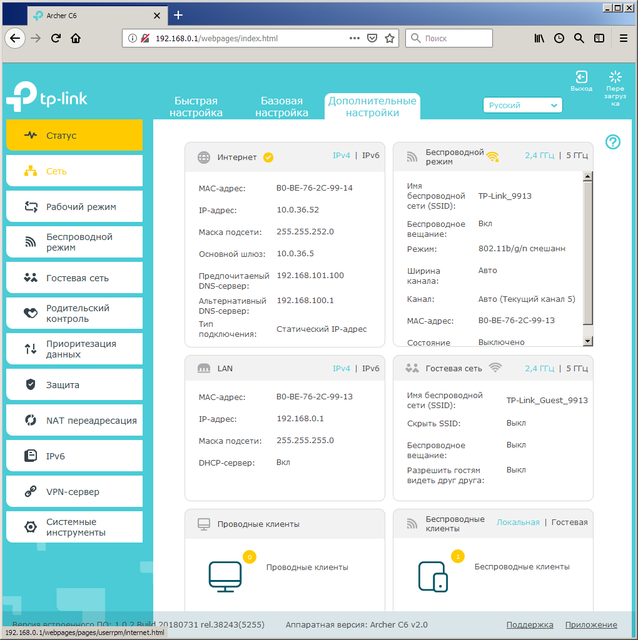Switch Internet card to IPv6
638x640 pixels.
click(371, 156)
